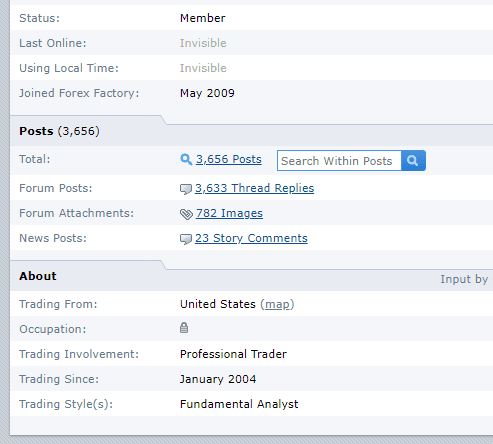Click the 'Occupation:' label
This screenshot has width=493, height=444.
53,329
